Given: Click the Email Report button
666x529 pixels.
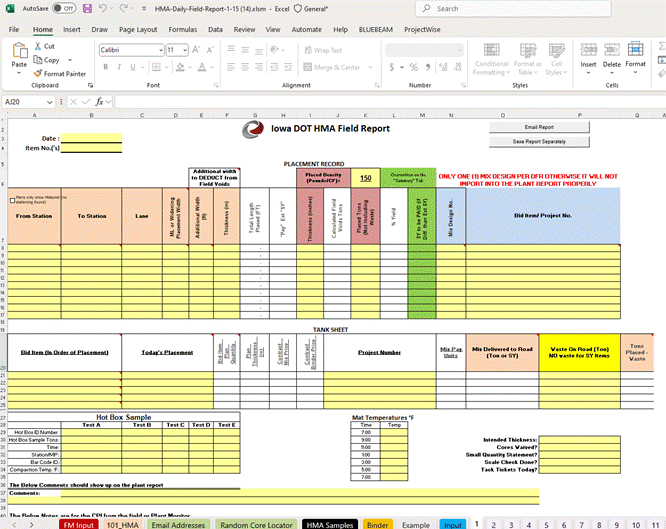Looking at the screenshot, I should pyautogui.click(x=539, y=127).
